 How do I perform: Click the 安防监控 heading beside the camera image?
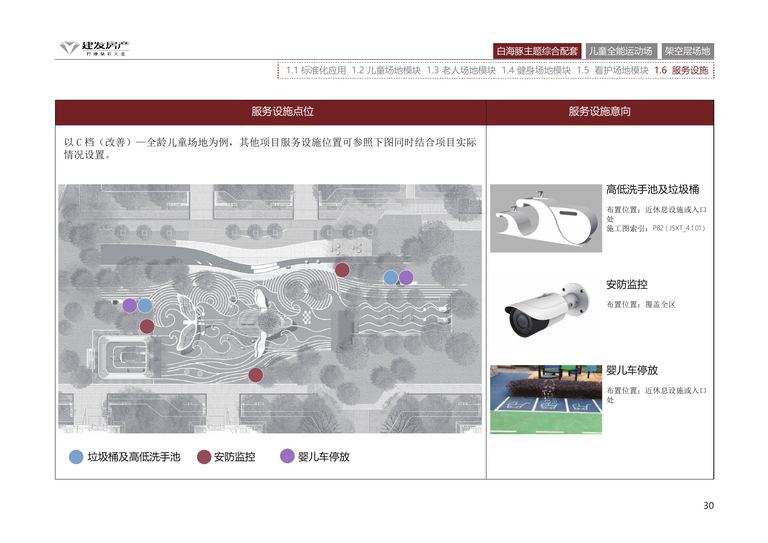coord(627,284)
